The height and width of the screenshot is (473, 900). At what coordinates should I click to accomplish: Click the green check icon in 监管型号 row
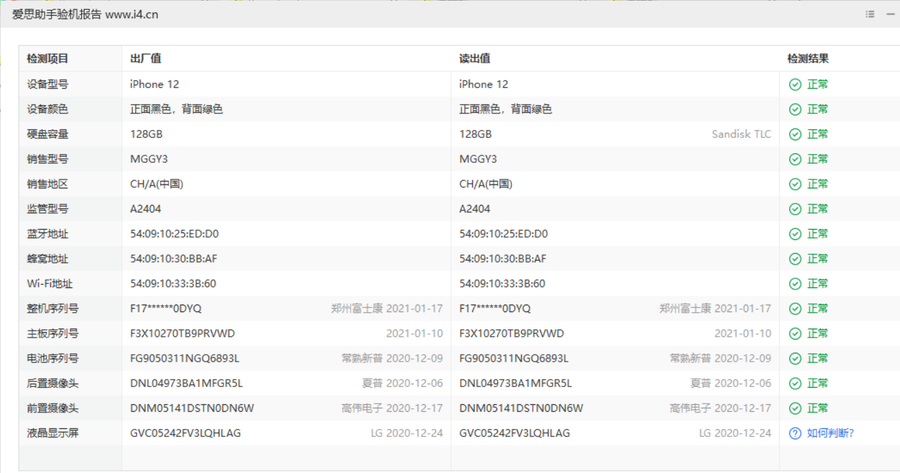[795, 209]
